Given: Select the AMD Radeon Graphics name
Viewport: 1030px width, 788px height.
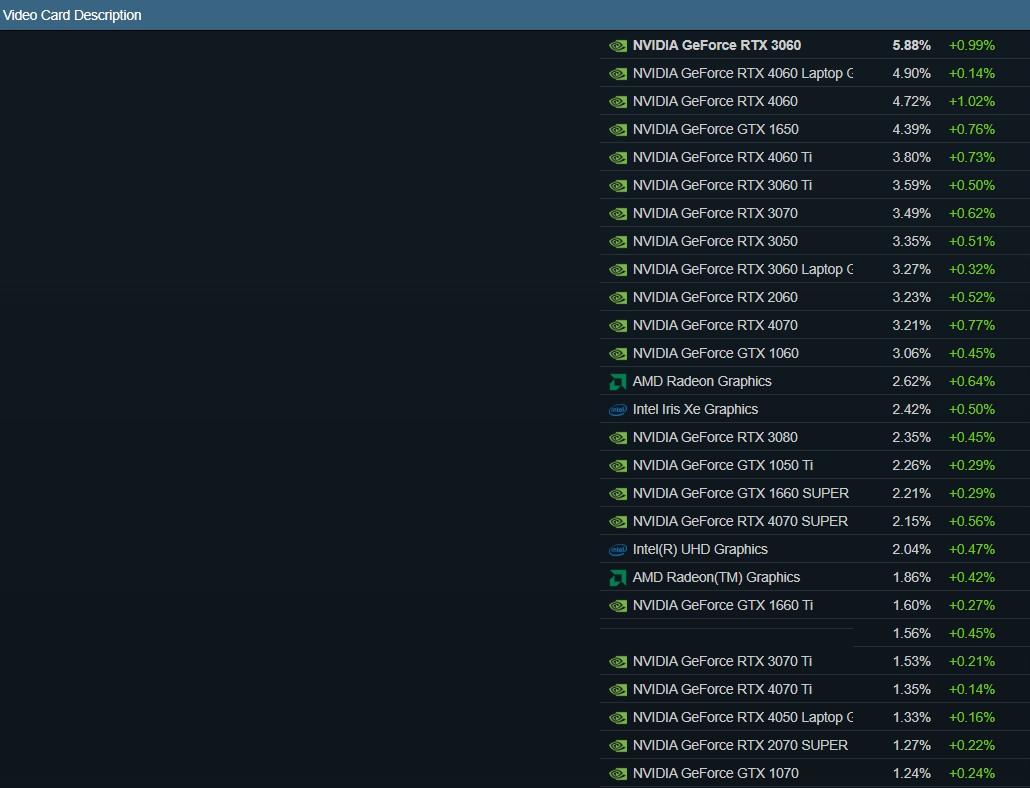Looking at the screenshot, I should click(x=702, y=381).
